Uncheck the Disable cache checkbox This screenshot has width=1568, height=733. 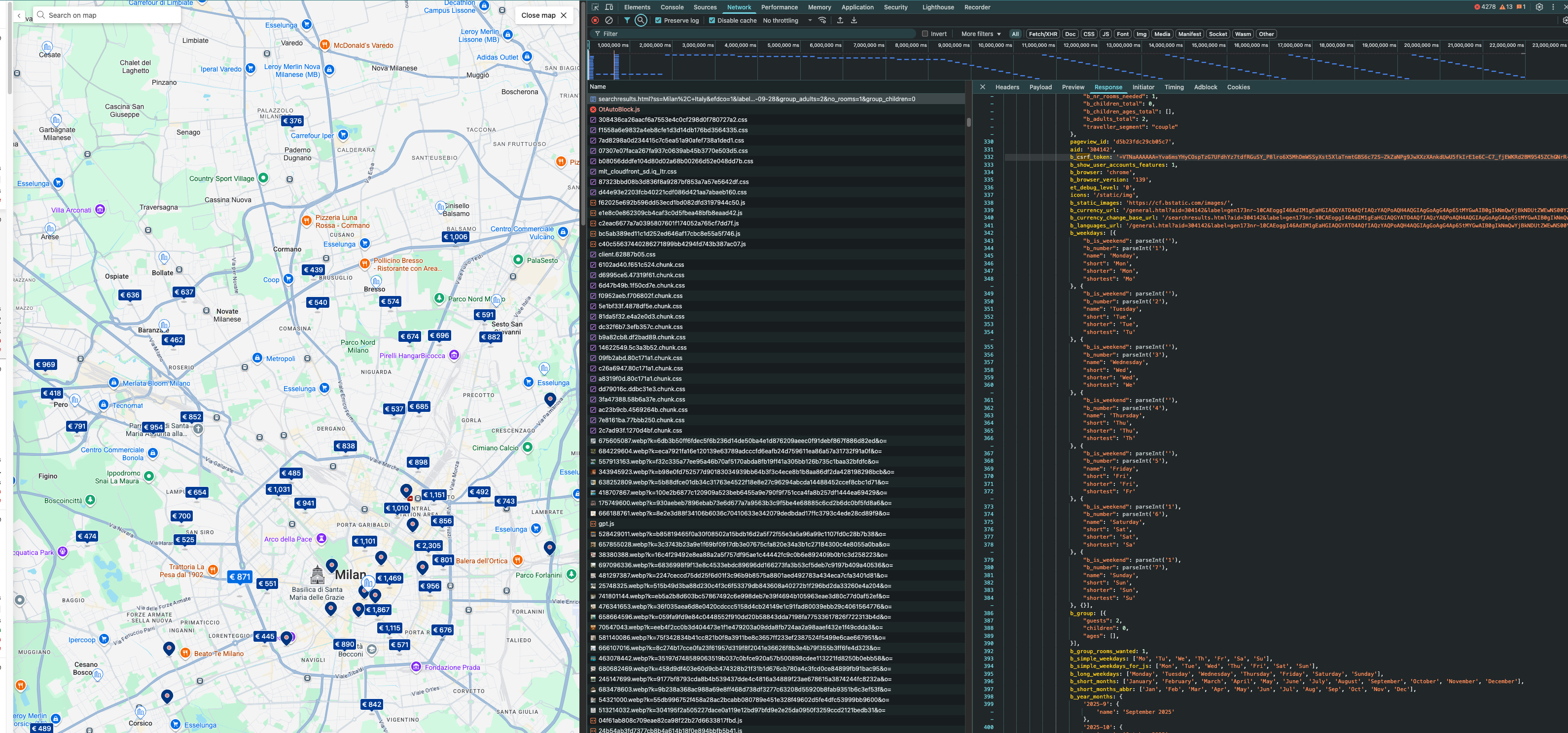712,20
